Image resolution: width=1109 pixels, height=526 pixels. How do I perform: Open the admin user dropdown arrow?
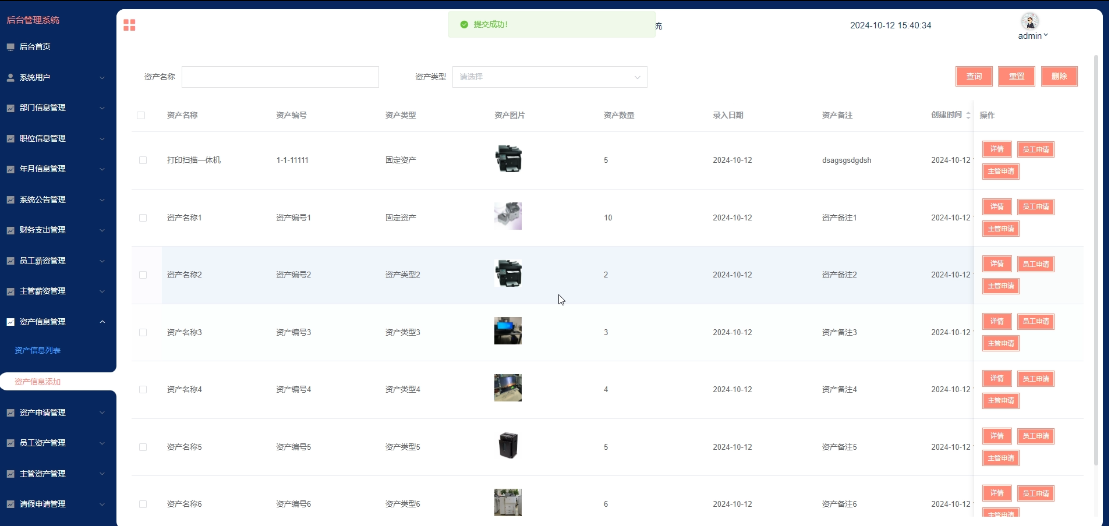pyautogui.click(x=1046, y=35)
